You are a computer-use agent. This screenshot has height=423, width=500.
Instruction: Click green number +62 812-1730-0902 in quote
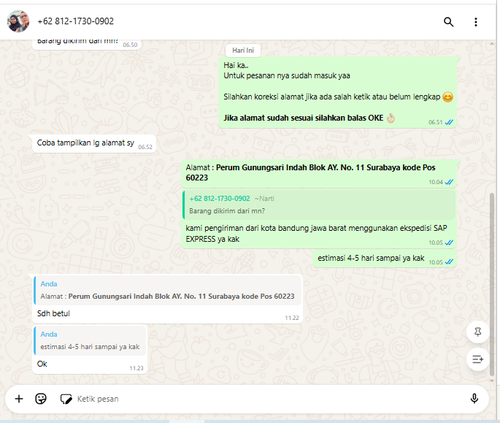point(220,199)
